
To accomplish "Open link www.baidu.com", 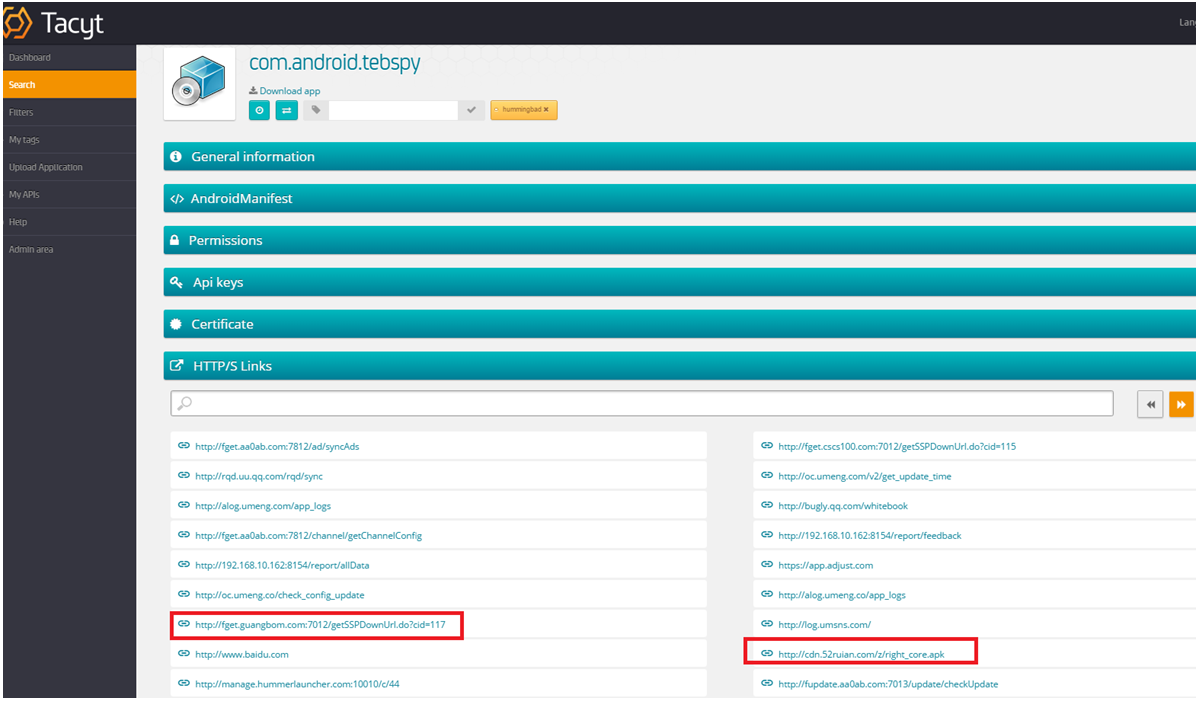I will point(242,655).
